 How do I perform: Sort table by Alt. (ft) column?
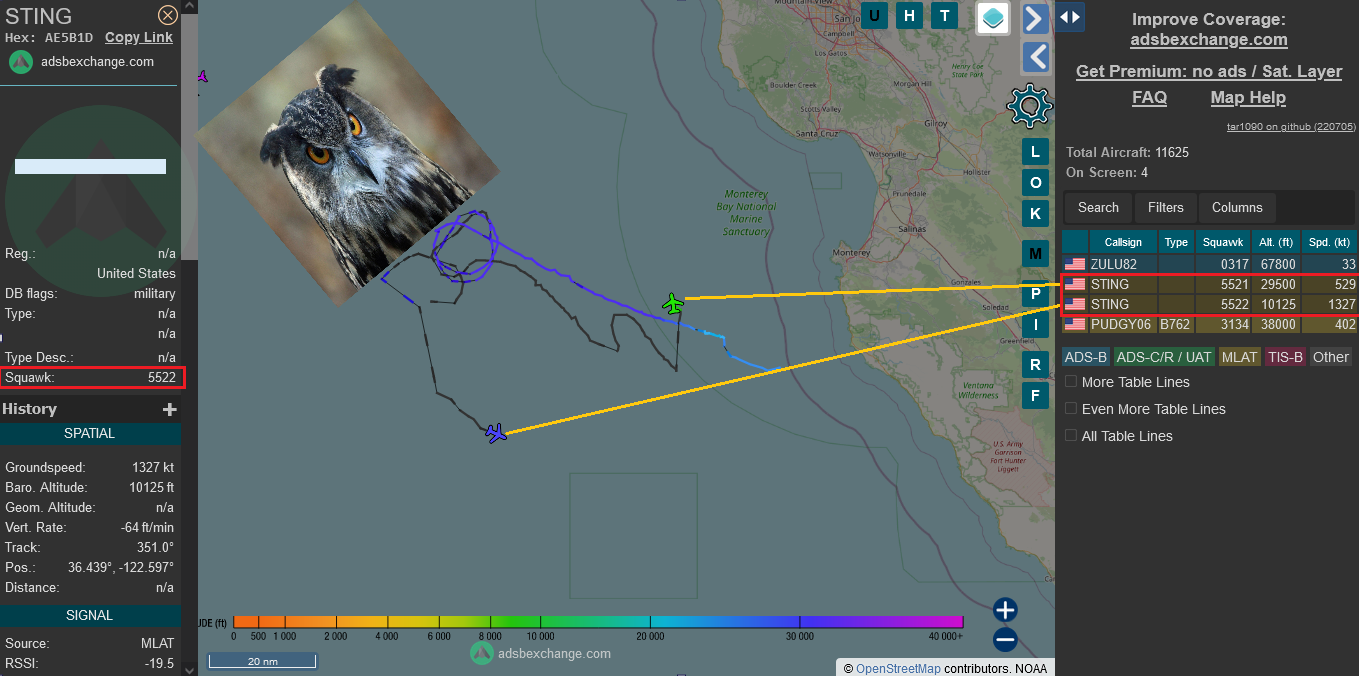(1275, 242)
